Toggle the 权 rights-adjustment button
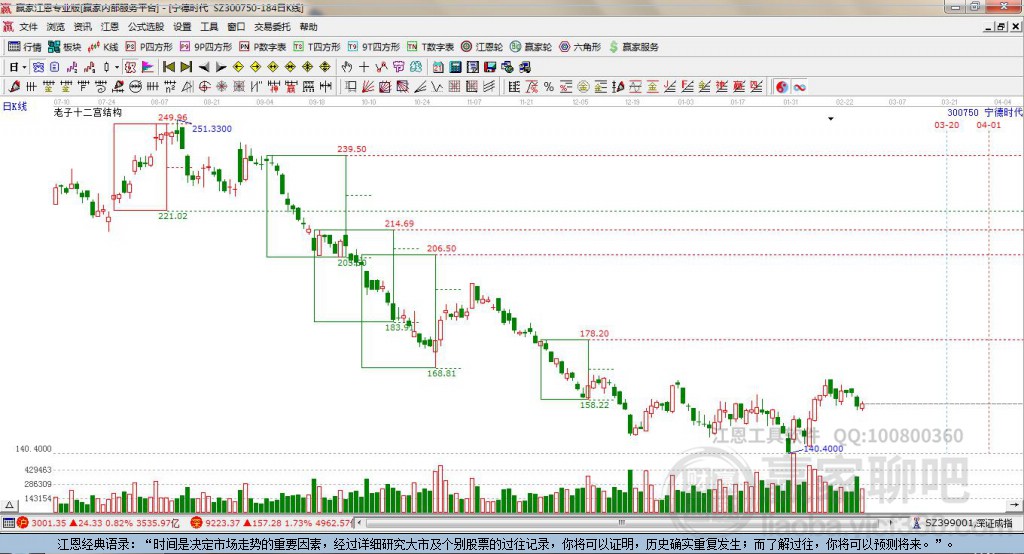The height and width of the screenshot is (554, 1024). coord(130,67)
